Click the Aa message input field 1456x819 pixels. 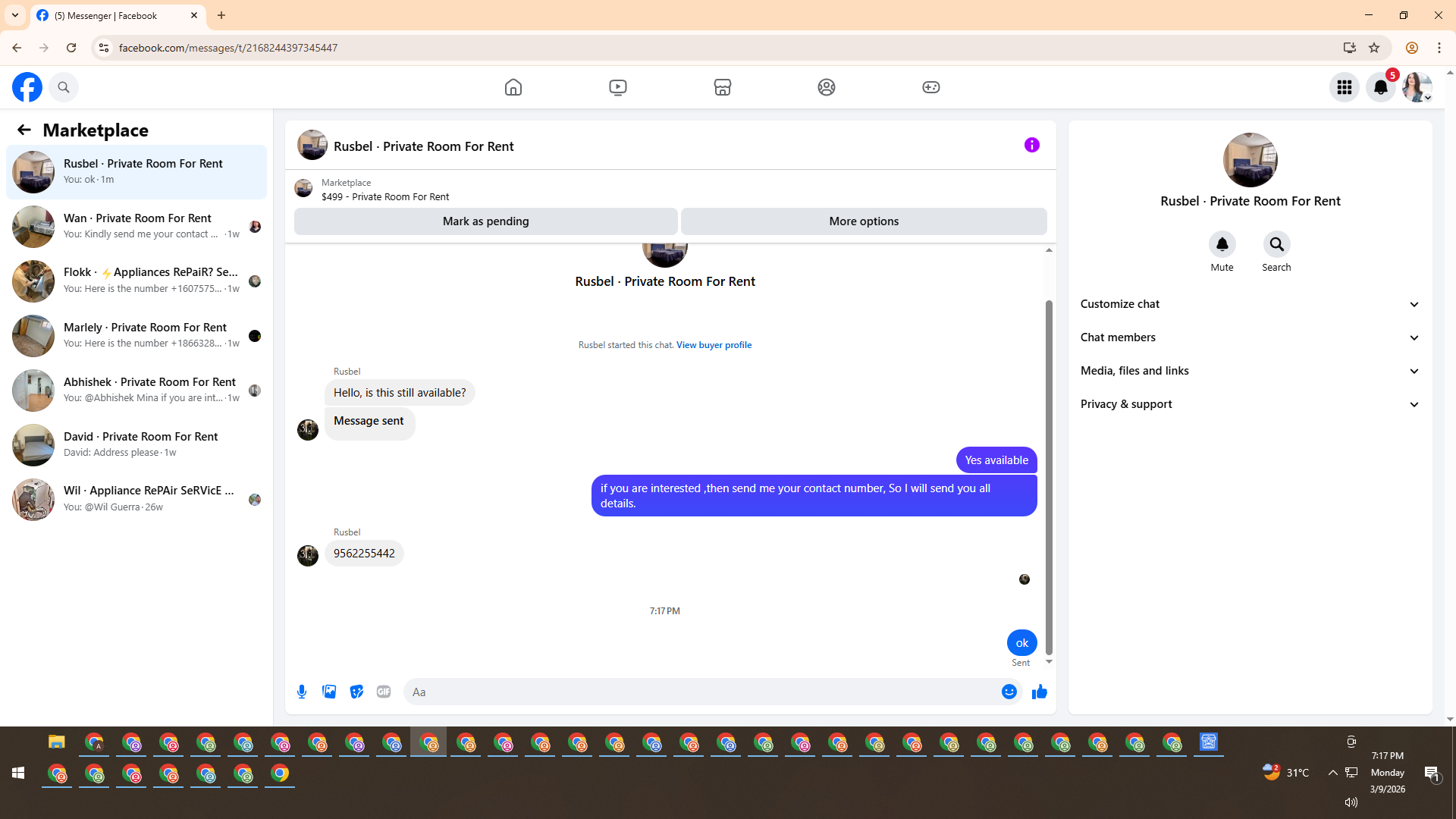pos(698,692)
